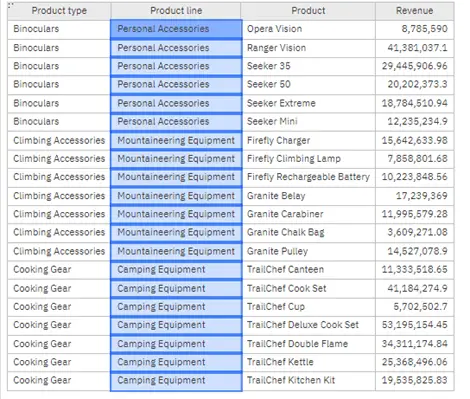Click Camping Equipment in the TrailChef Canteen row
The width and height of the screenshot is (470, 399).
[x=176, y=269]
